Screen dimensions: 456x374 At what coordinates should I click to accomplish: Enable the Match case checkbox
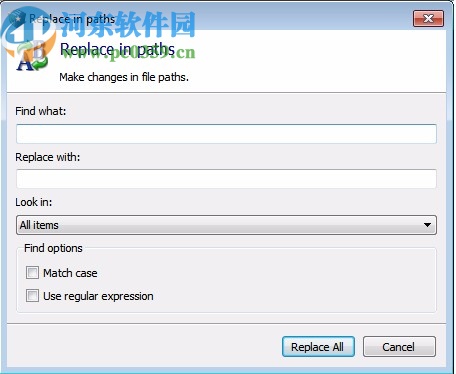point(32,273)
